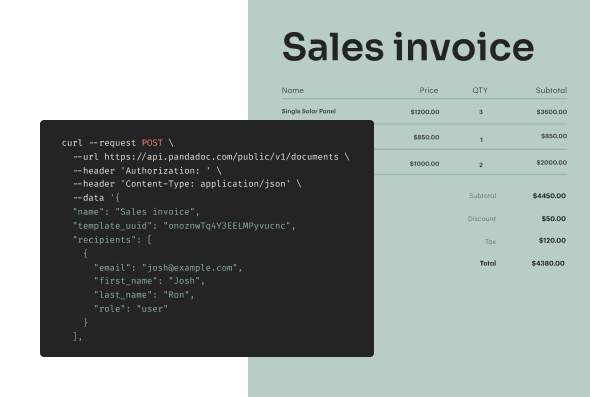
Task: Click the $1200.00 price cell
Action: tap(425, 112)
